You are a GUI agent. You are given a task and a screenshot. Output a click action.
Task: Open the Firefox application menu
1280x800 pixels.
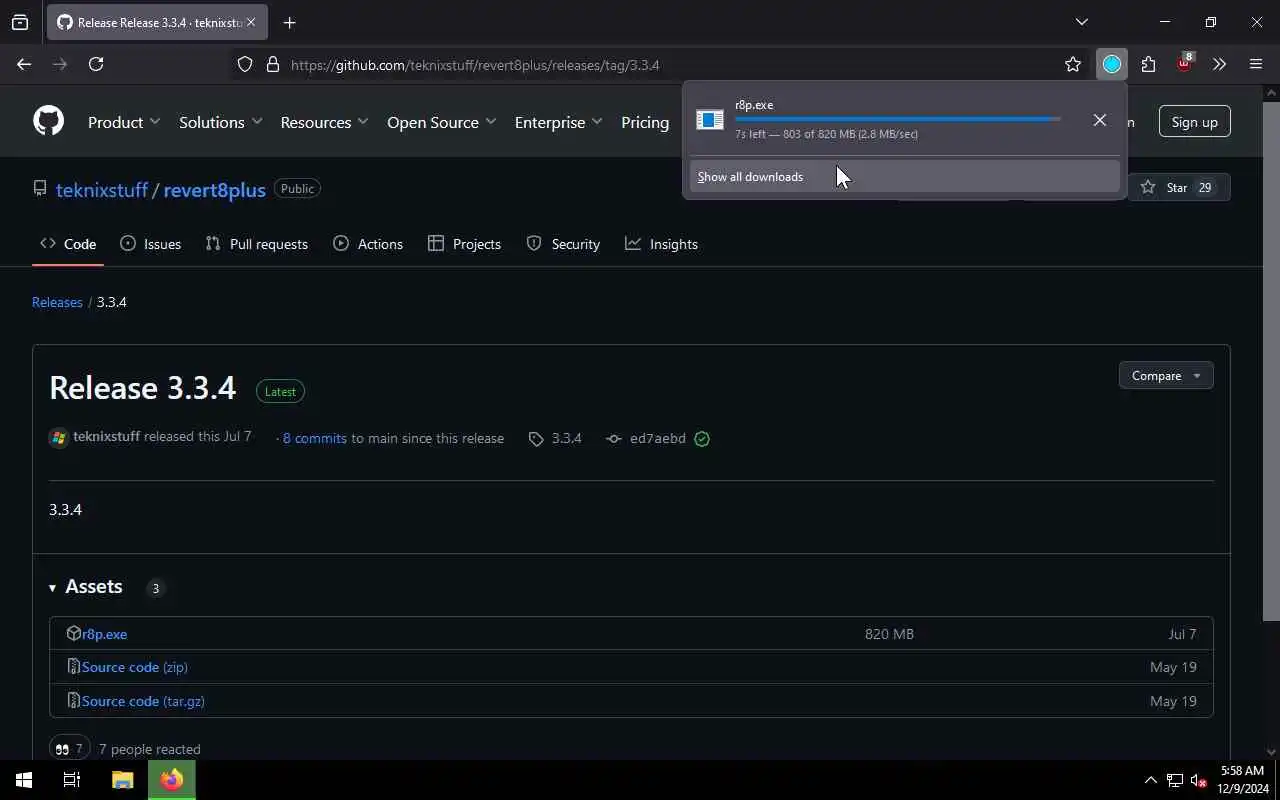(1256, 64)
